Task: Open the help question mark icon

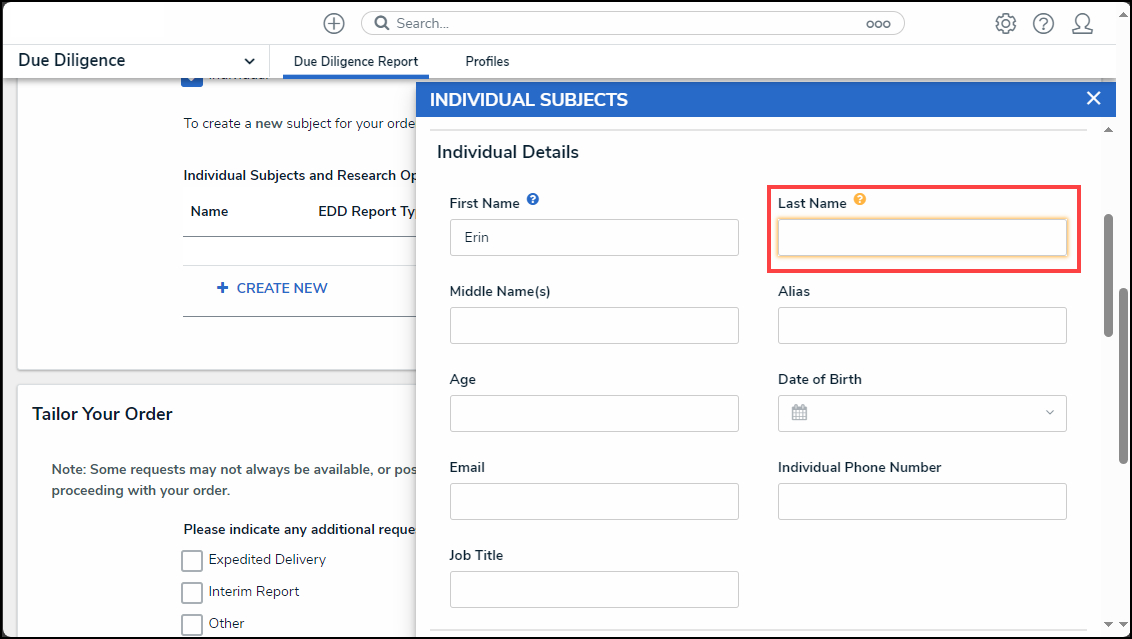Action: (x=1043, y=24)
